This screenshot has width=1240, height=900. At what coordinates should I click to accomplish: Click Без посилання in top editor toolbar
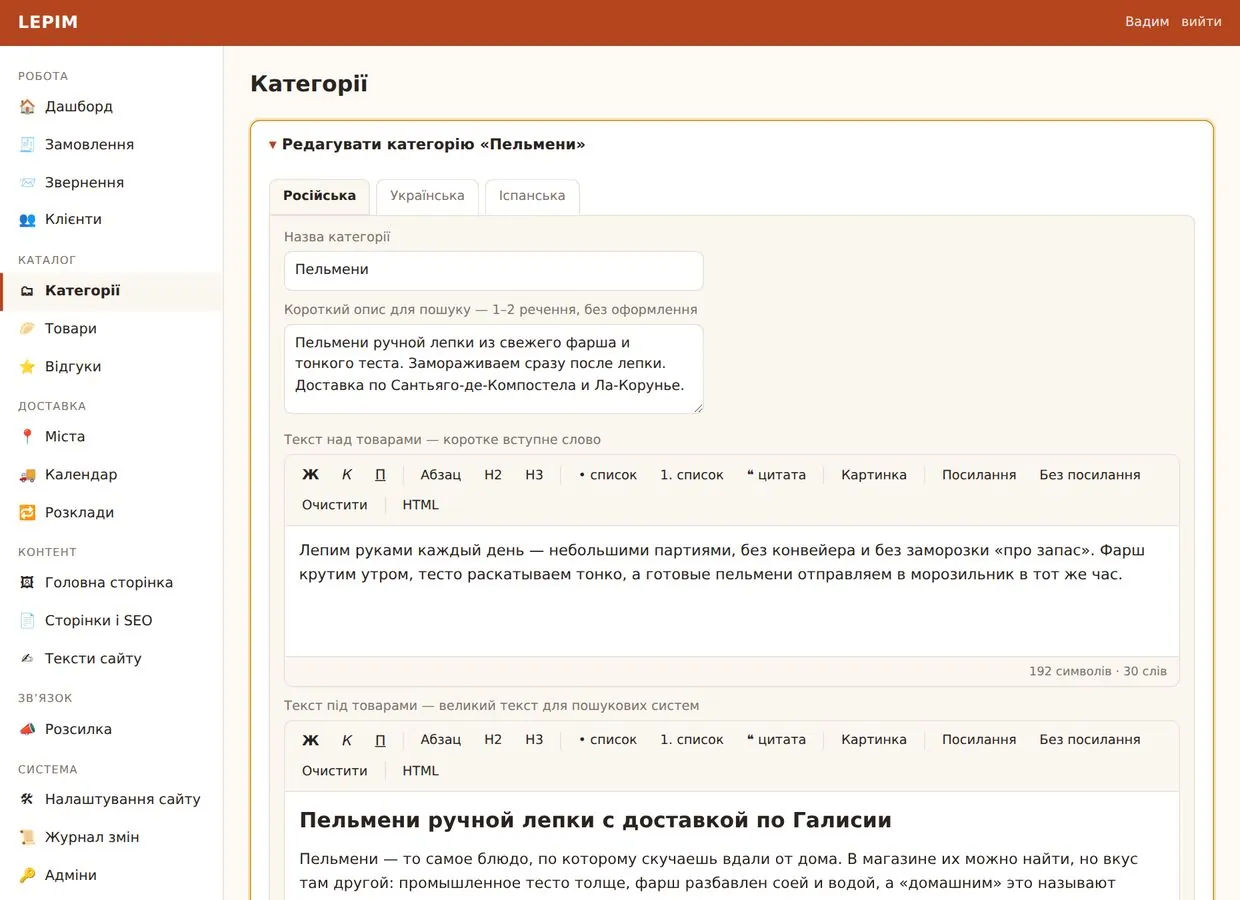click(1090, 475)
